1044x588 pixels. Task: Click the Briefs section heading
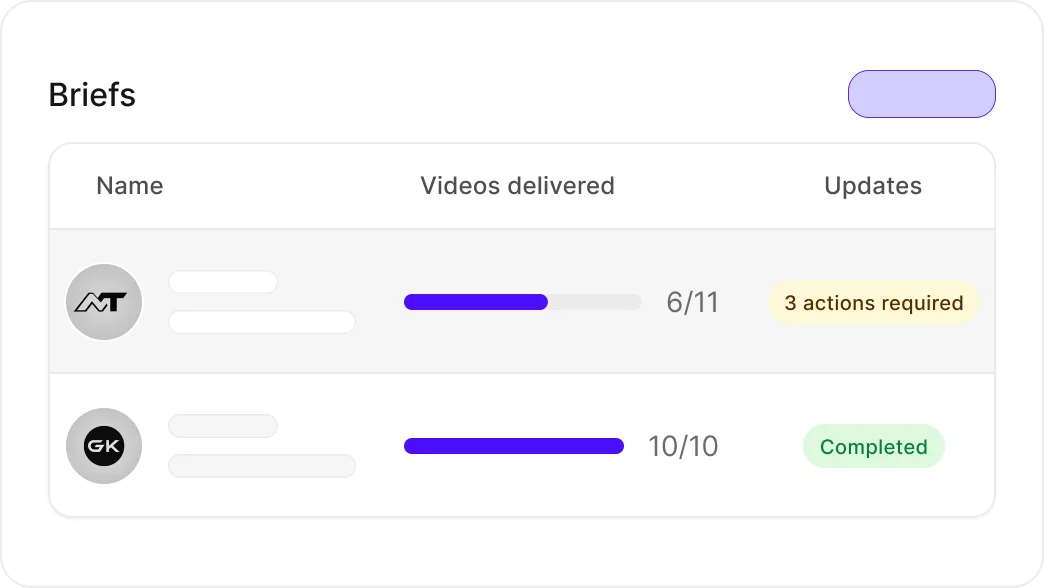[x=92, y=95]
